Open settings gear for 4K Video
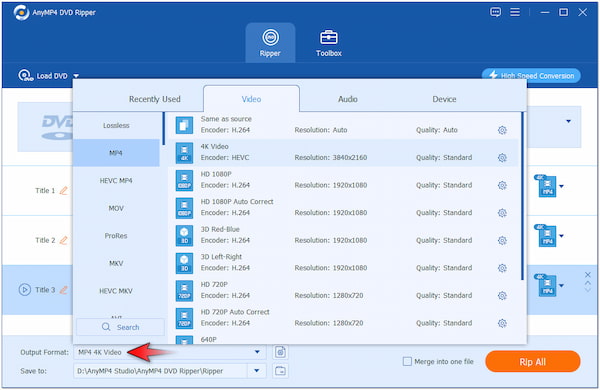Image resolution: width=600 pixels, height=390 pixels. [x=502, y=158]
